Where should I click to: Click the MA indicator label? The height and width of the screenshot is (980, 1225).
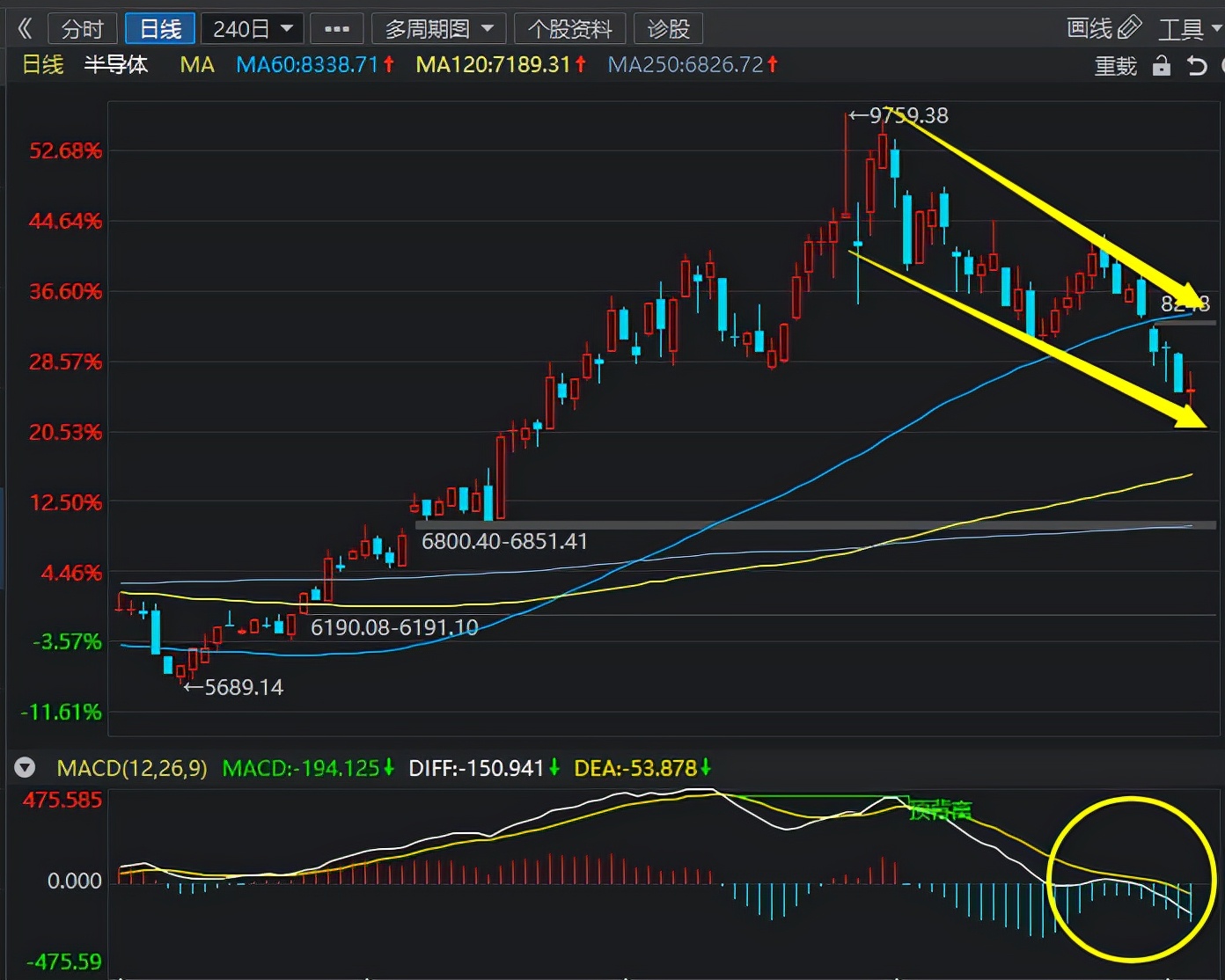(197, 65)
